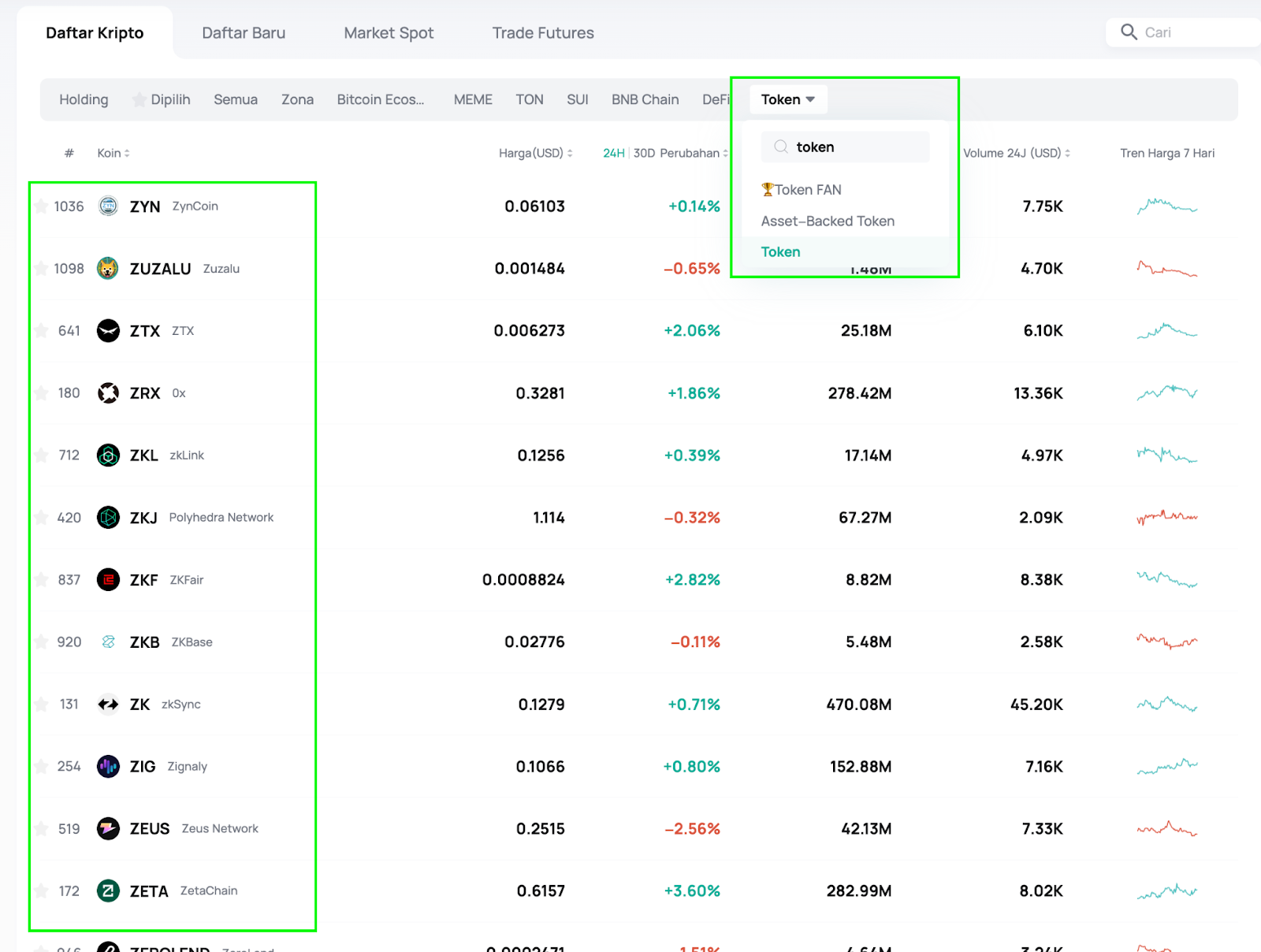
Task: Open ZRX 7-day price trend chart
Action: coord(1167,392)
